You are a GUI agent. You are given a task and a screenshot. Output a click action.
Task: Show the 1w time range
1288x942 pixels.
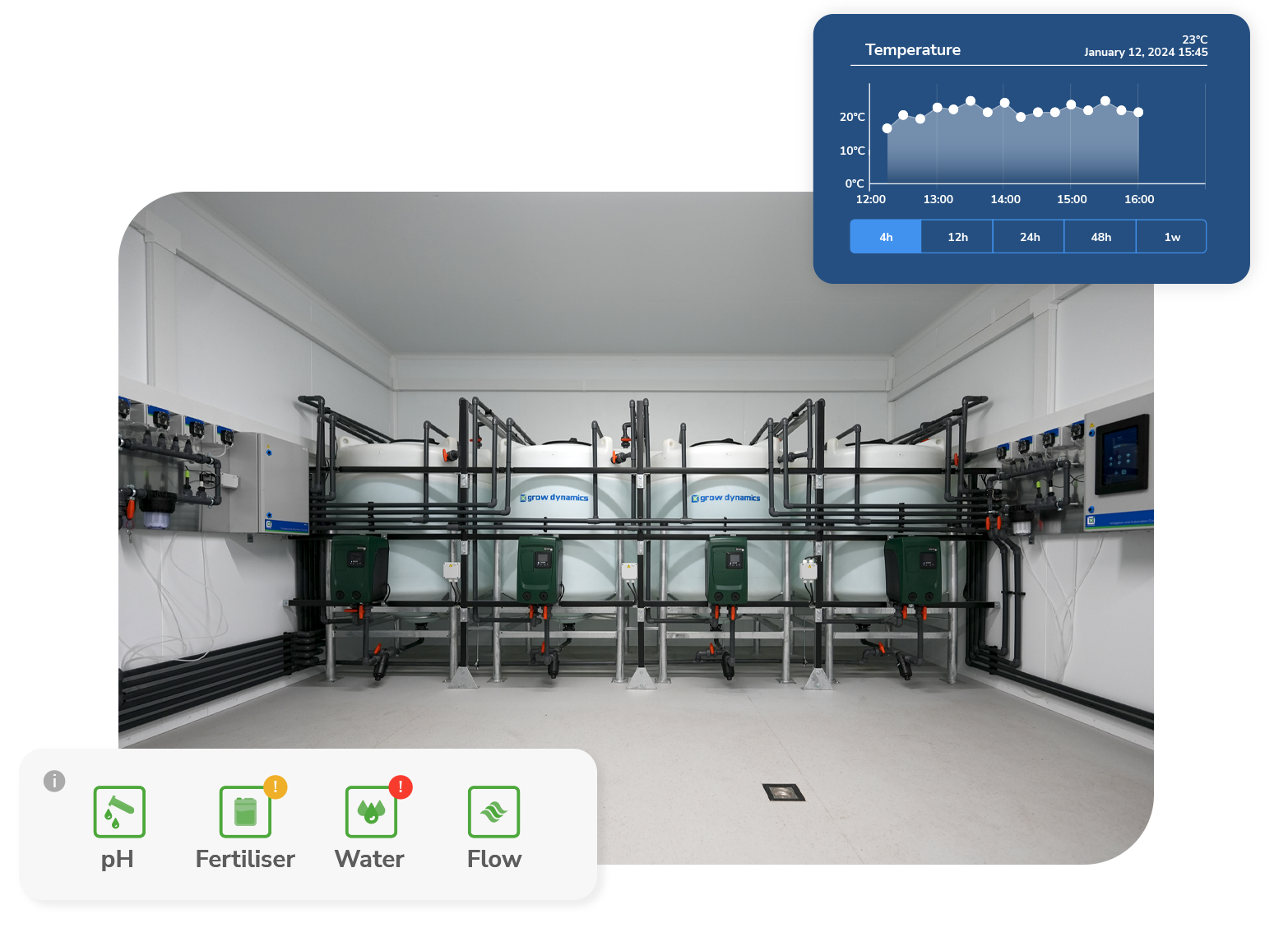1172,237
